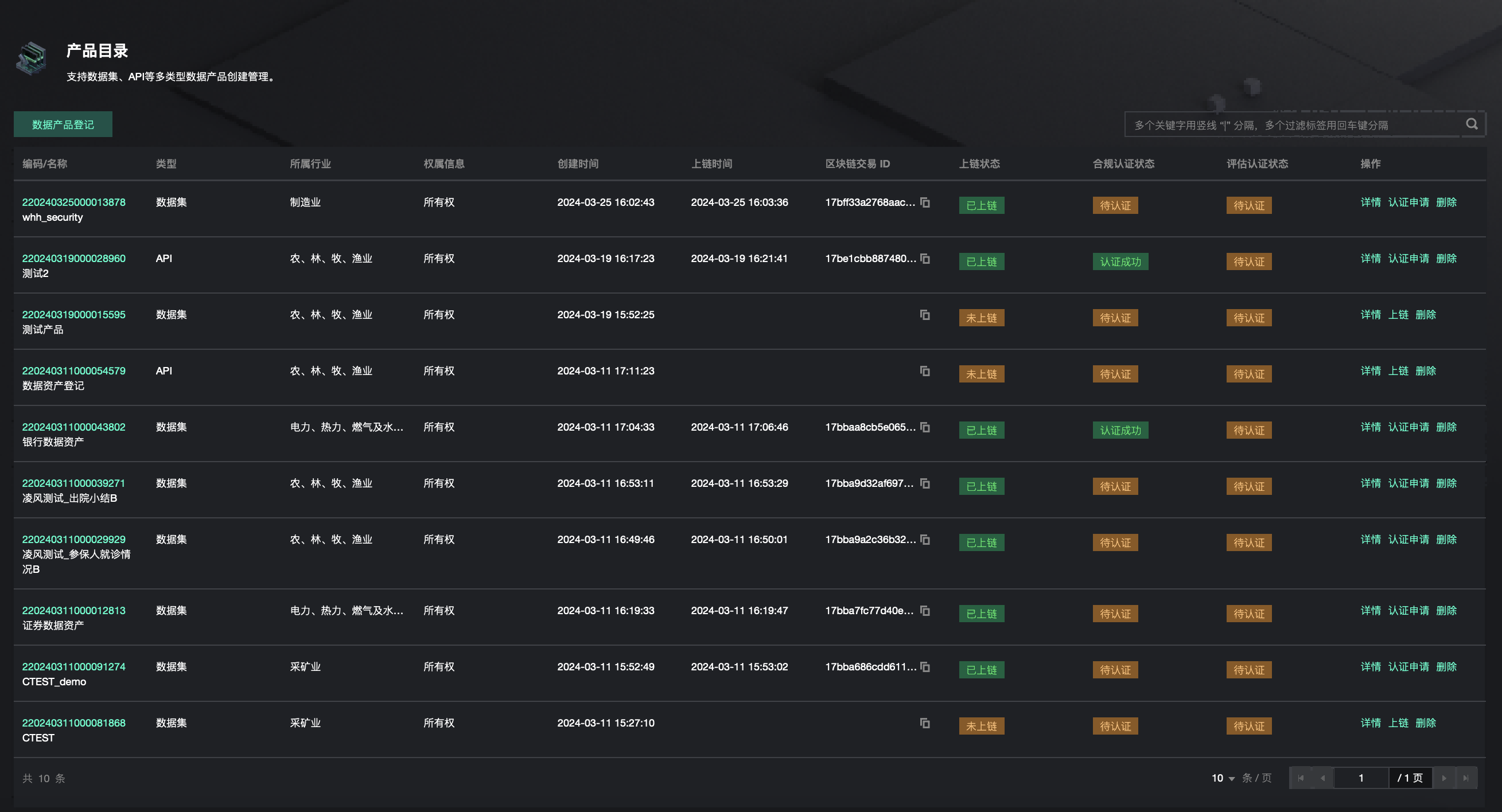Go to the previous page
This screenshot has width=1502, height=812.
tap(1322, 778)
